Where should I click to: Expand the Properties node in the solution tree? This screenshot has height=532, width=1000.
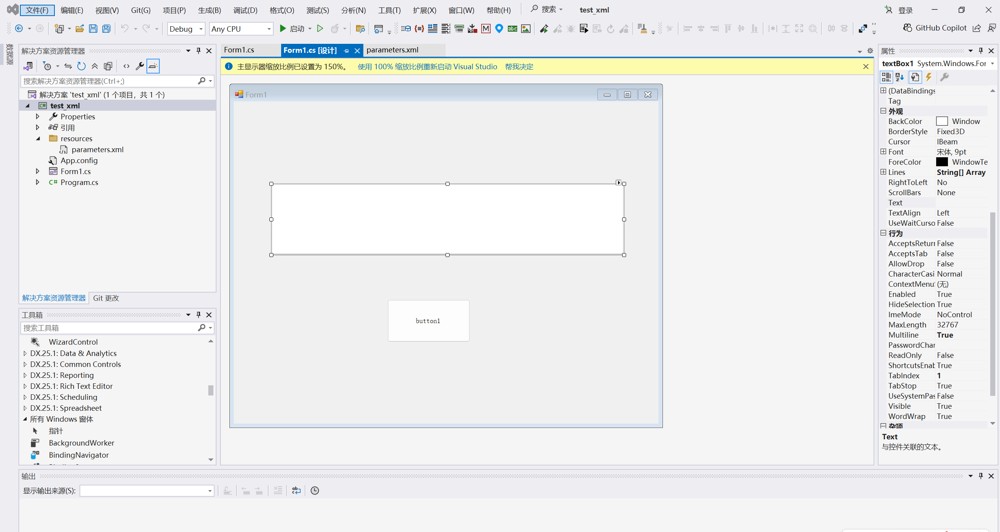click(x=38, y=117)
